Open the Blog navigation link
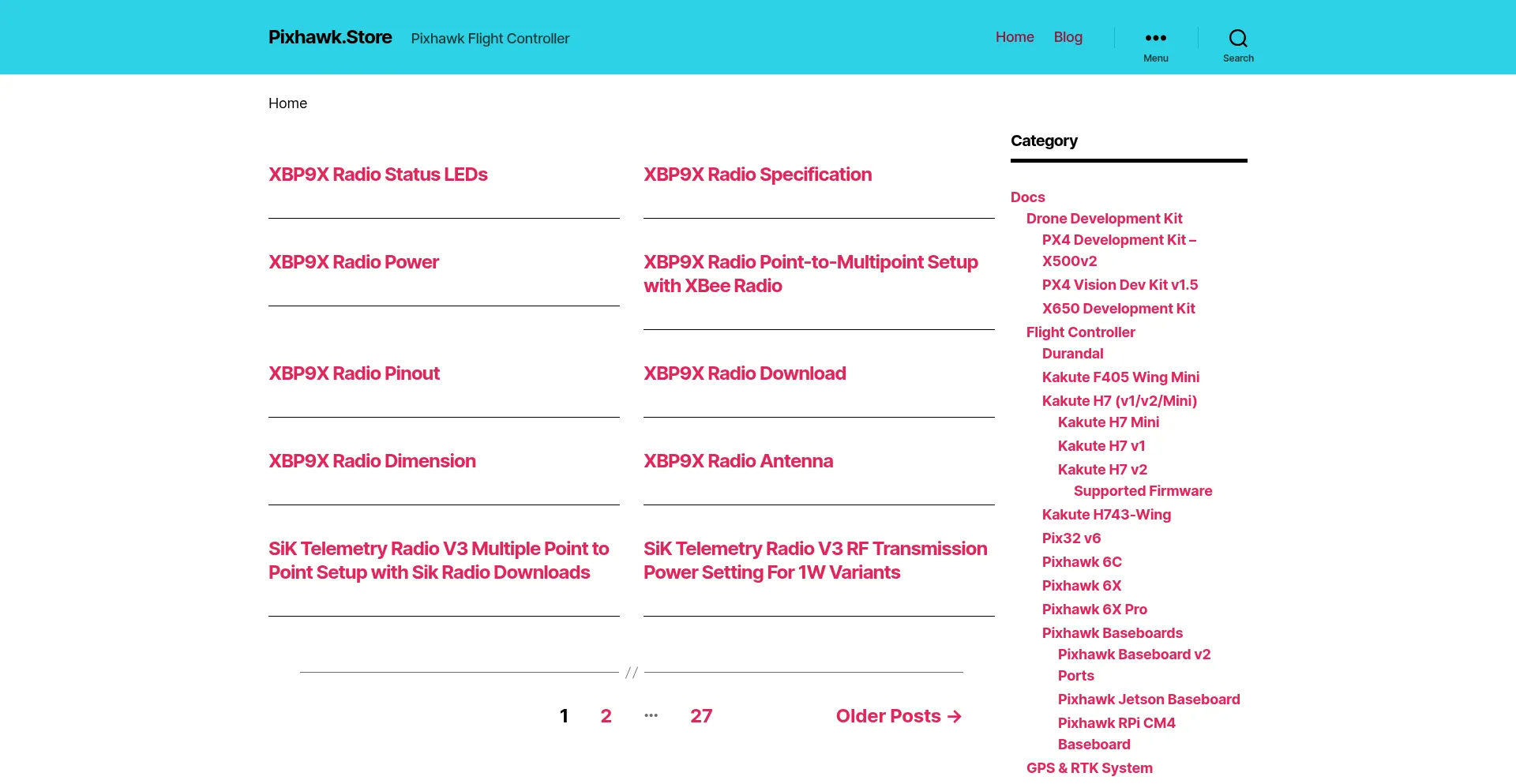 (x=1068, y=37)
